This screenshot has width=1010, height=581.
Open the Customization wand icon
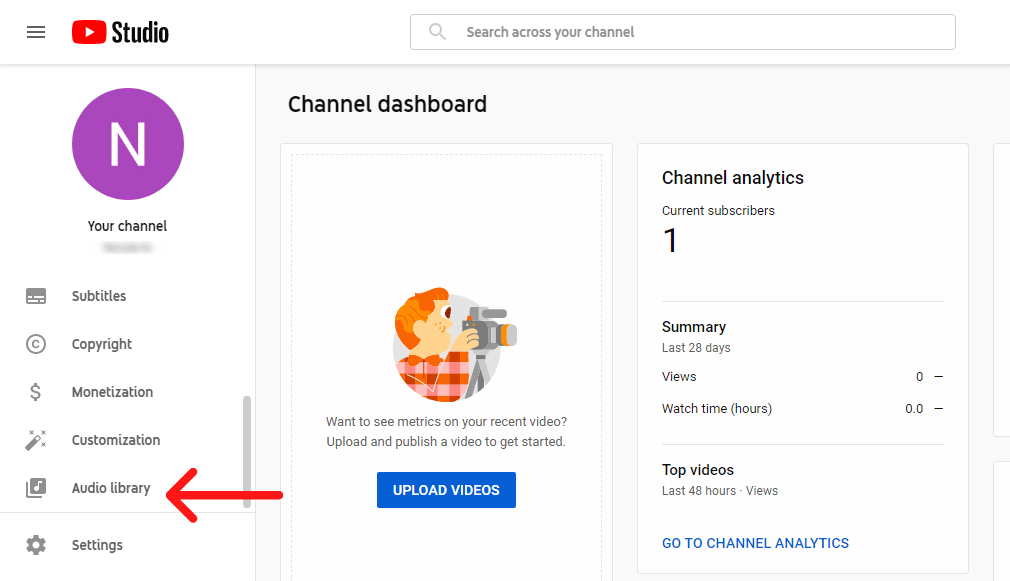click(x=36, y=440)
